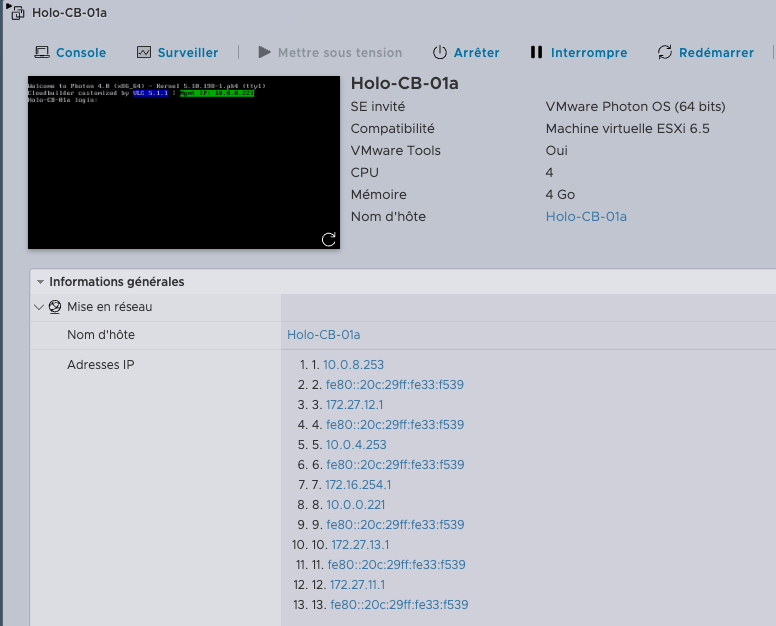776x626 pixels.
Task: Select the 172.16.254.1 IP address link
Action: pyautogui.click(x=358, y=485)
